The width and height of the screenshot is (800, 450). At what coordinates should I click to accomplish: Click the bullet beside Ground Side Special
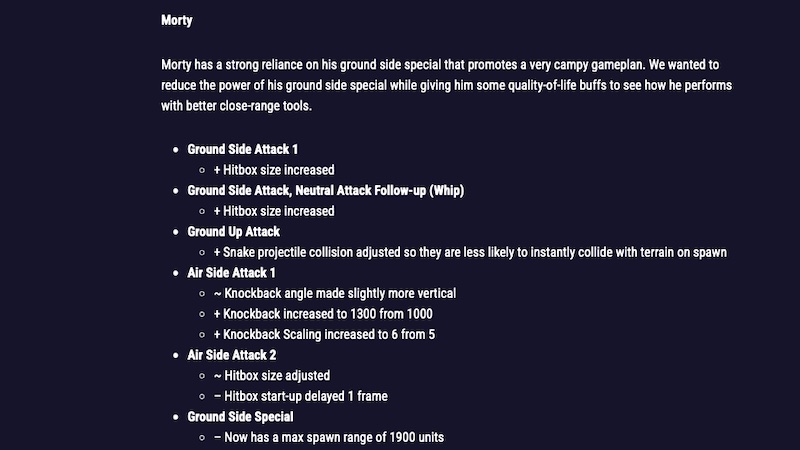click(176, 417)
